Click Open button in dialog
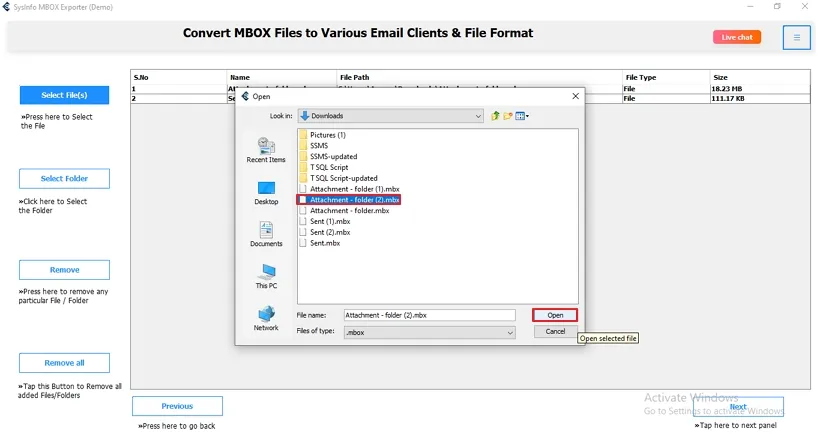Viewport: 820px width, 437px height. (555, 315)
